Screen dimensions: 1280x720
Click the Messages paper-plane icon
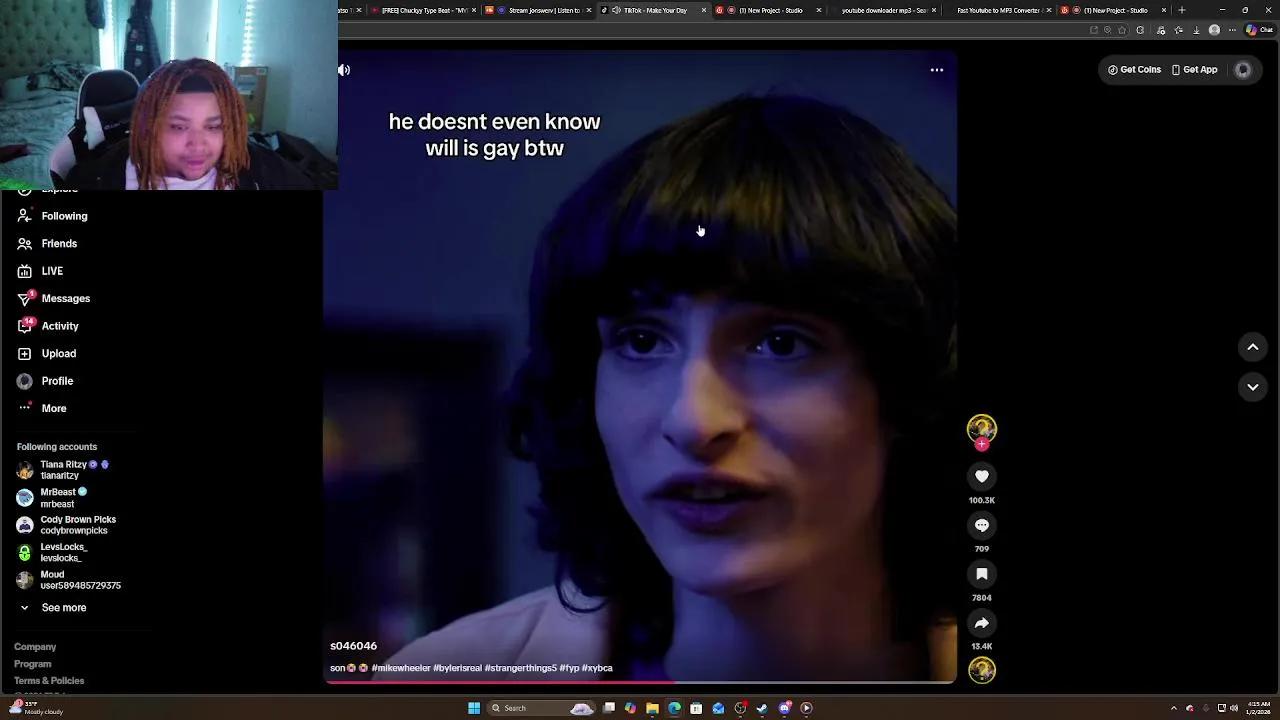24,299
